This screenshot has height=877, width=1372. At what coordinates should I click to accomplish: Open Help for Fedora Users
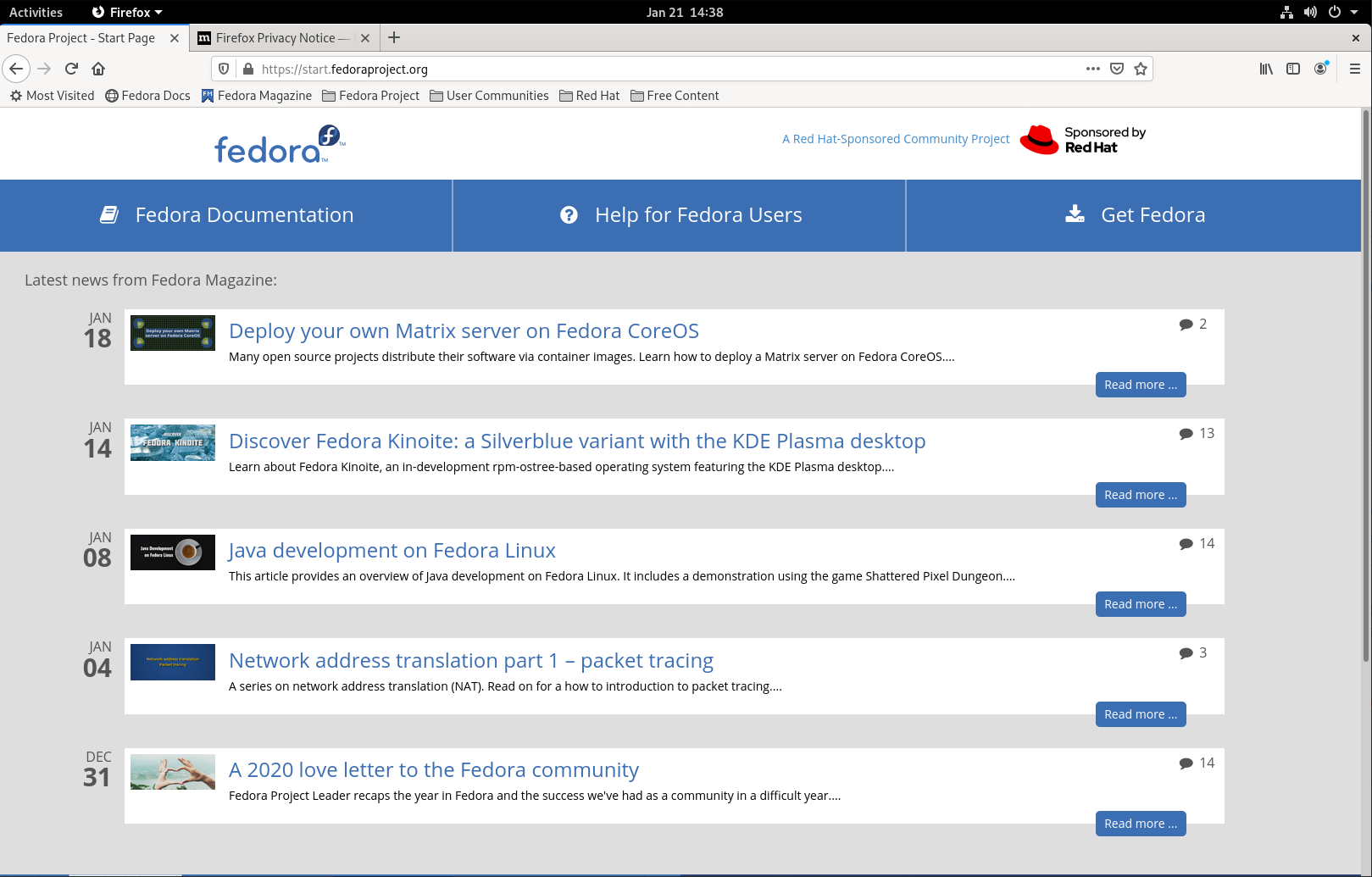pyautogui.click(x=680, y=215)
